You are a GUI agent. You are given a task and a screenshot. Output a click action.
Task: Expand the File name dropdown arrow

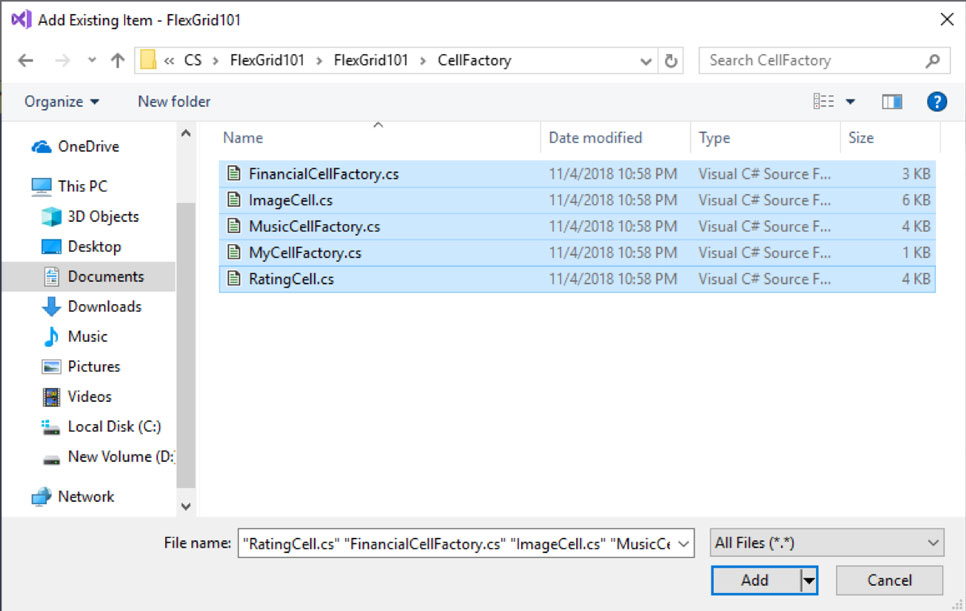click(x=683, y=543)
